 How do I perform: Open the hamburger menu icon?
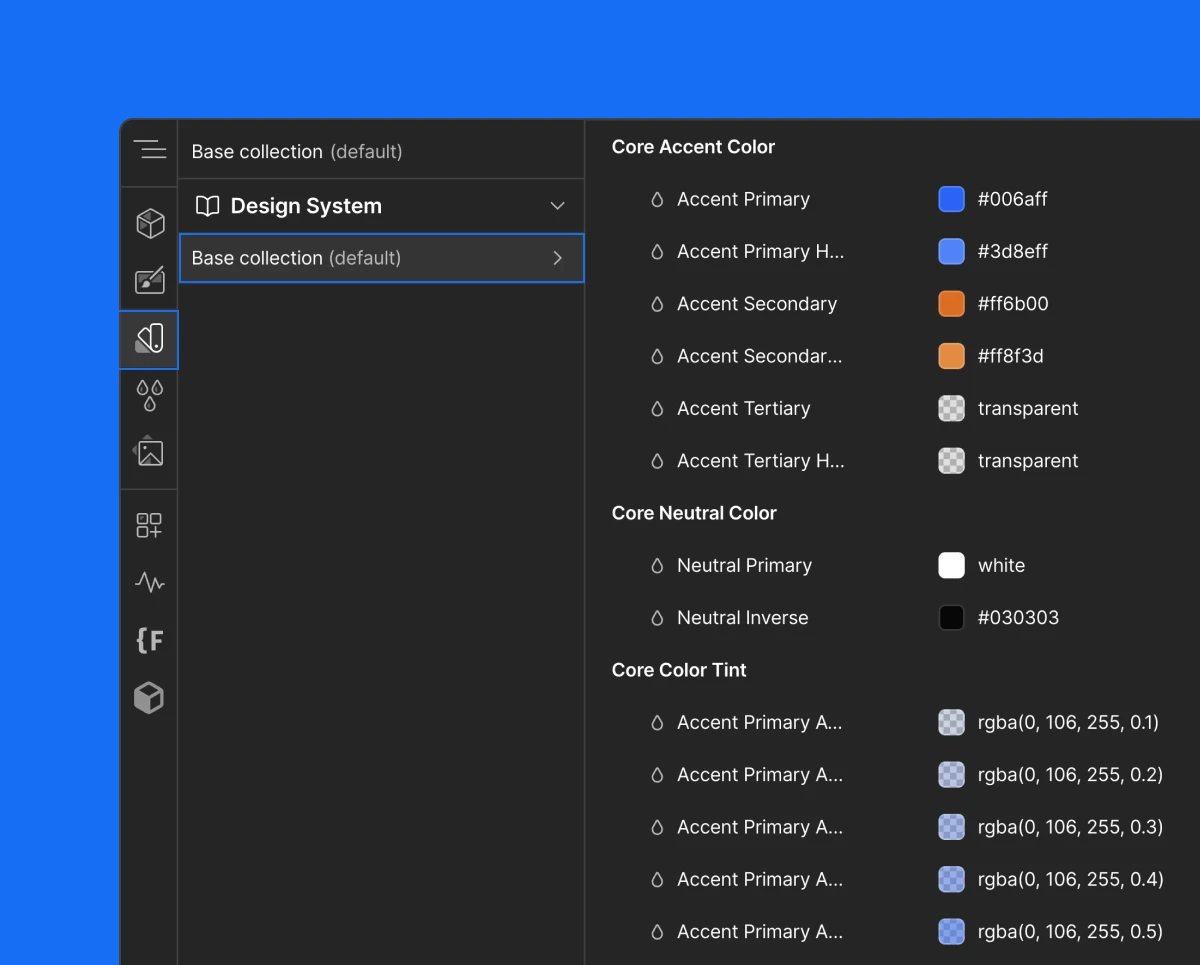(x=149, y=149)
